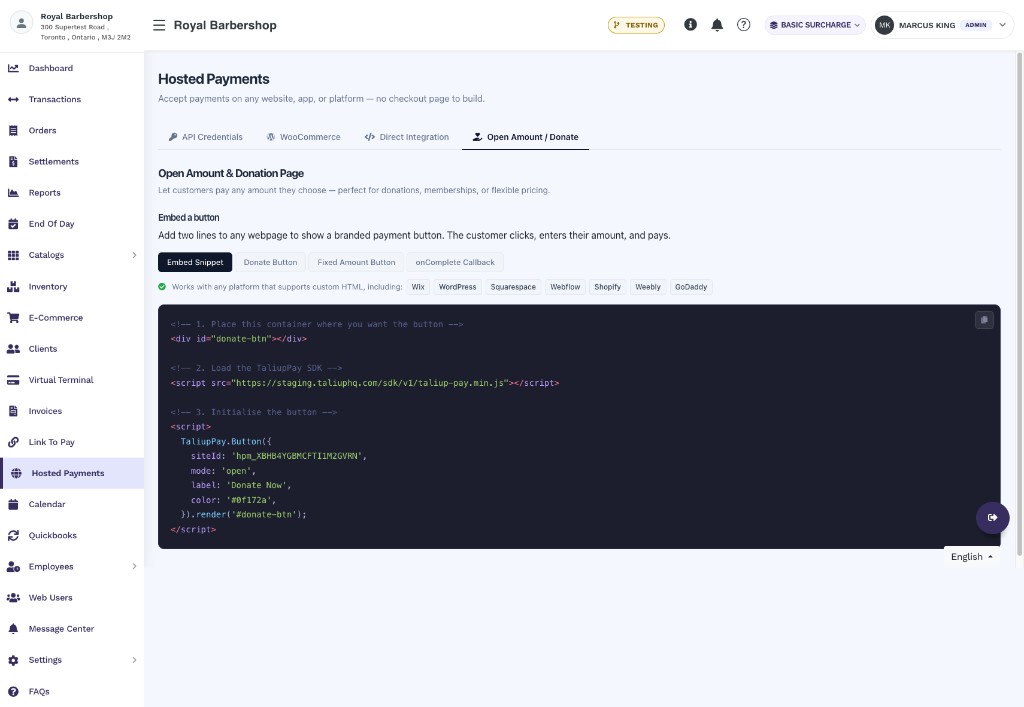
Task: Click the Settings gear icon
Action: pyautogui.click(x=13, y=660)
